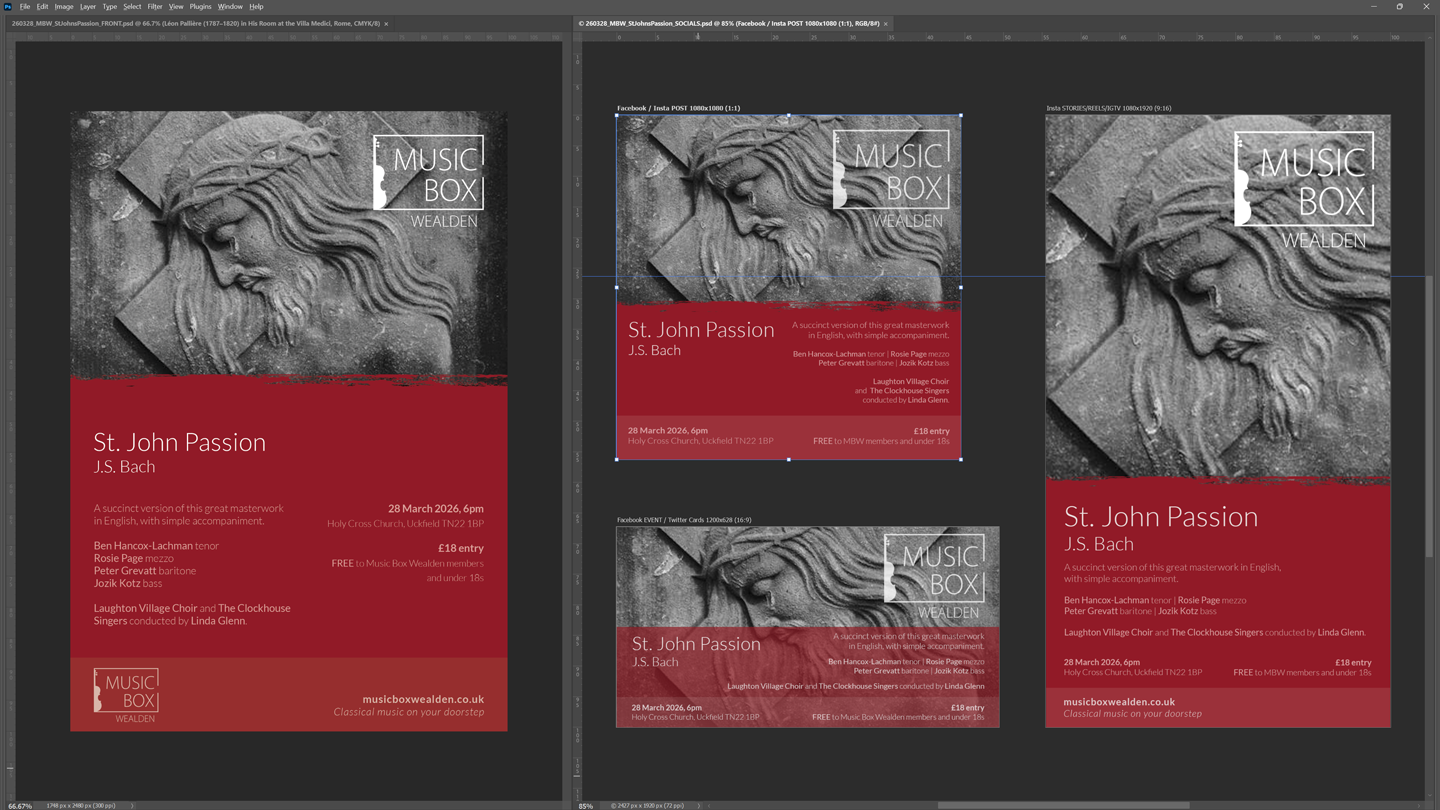
Task: Close the StJohnsPassion_FRONT.psd document tab
Action: (x=386, y=24)
